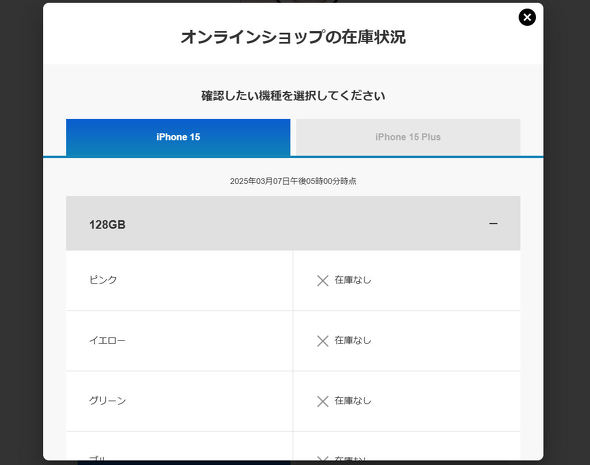Click 在庫なし status in ピンク row
This screenshot has height=465, width=590.
point(353,280)
